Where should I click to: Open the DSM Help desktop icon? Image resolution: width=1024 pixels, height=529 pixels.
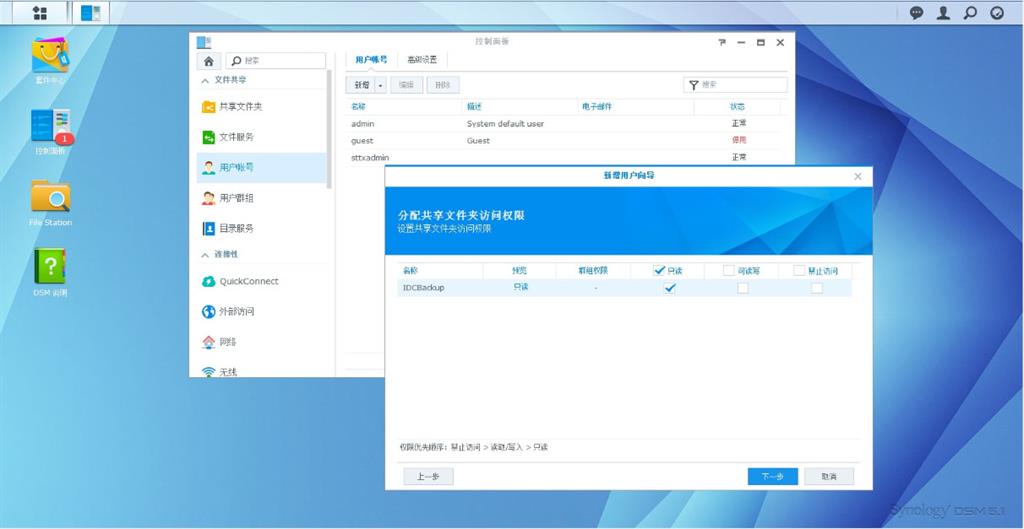50,268
